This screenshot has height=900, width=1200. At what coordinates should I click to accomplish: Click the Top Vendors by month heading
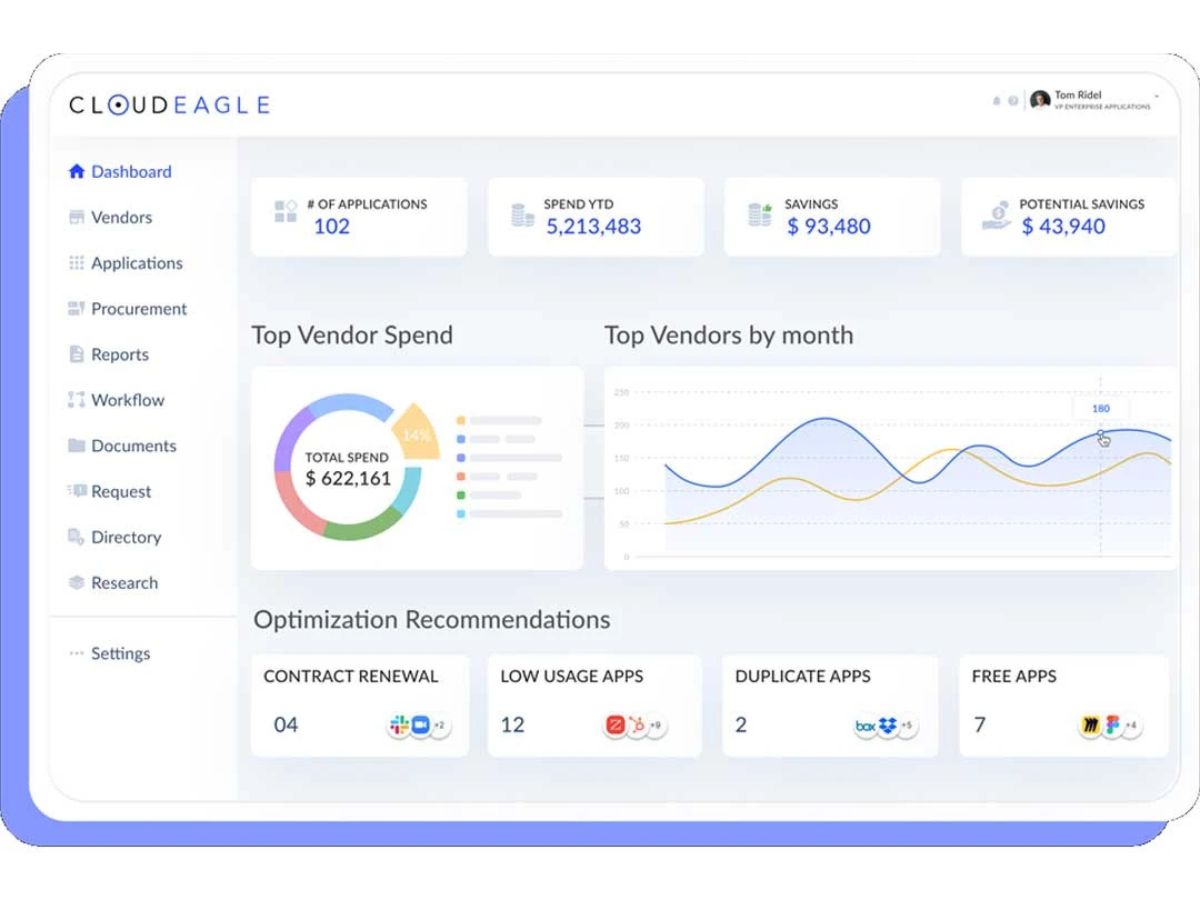coord(729,336)
